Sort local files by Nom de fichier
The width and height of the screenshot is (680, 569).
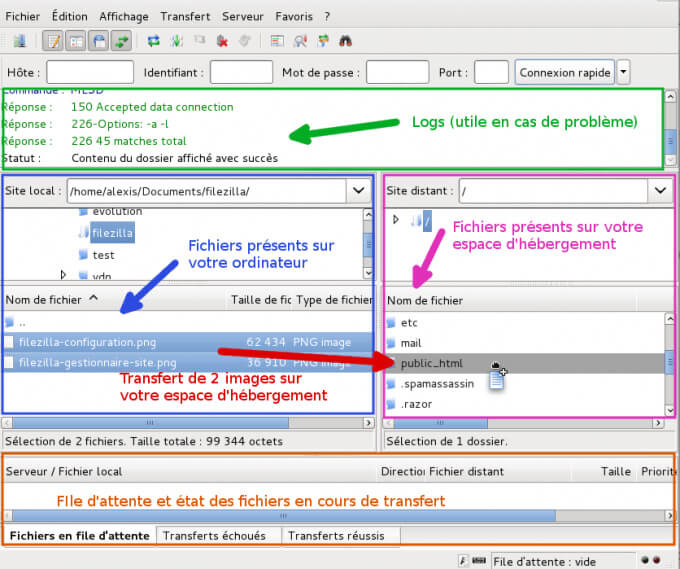coord(114,300)
